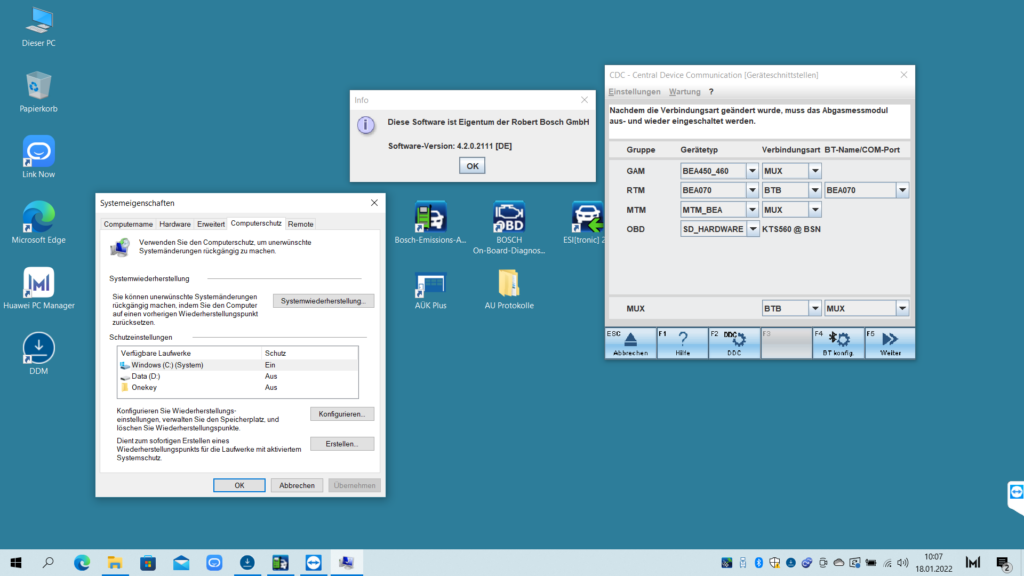The height and width of the screenshot is (576, 1024).
Task: Open the Wartung menu in CDC
Action: (x=684, y=91)
